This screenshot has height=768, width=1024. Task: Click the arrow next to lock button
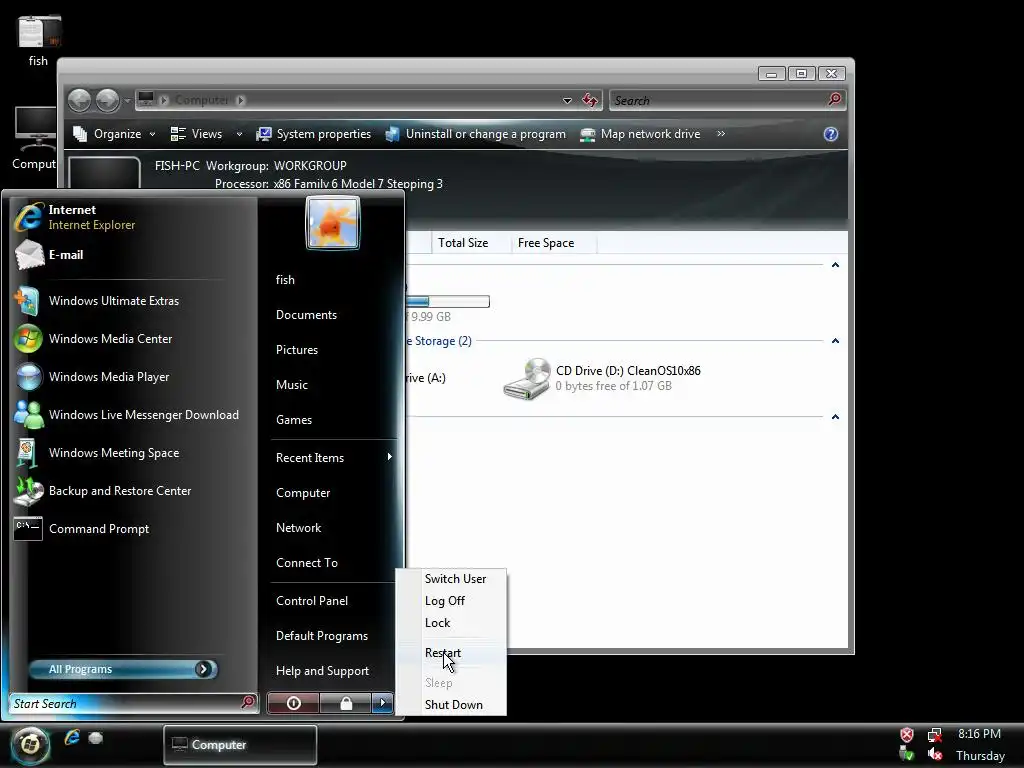382,703
